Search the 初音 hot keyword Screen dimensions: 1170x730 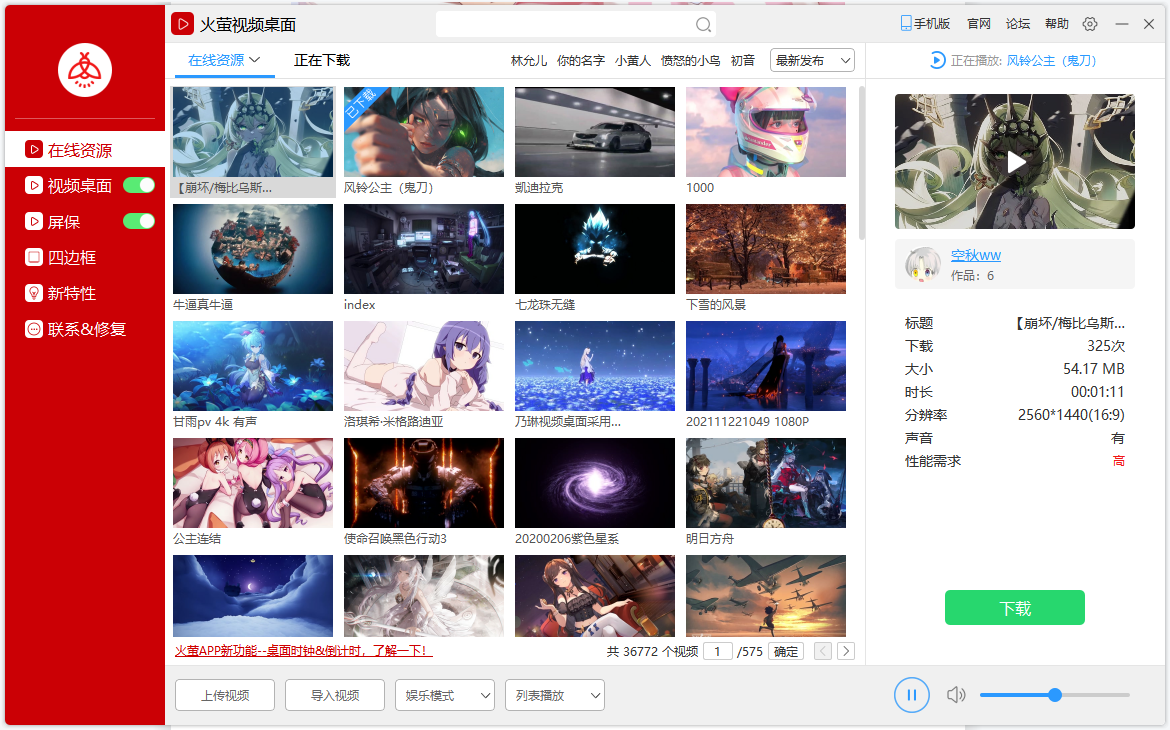(x=742, y=60)
